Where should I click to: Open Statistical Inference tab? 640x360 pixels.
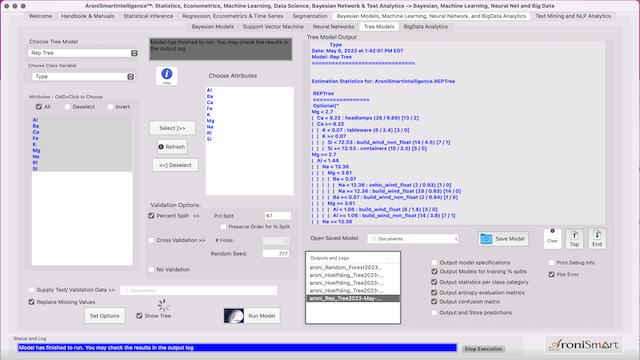coord(148,16)
